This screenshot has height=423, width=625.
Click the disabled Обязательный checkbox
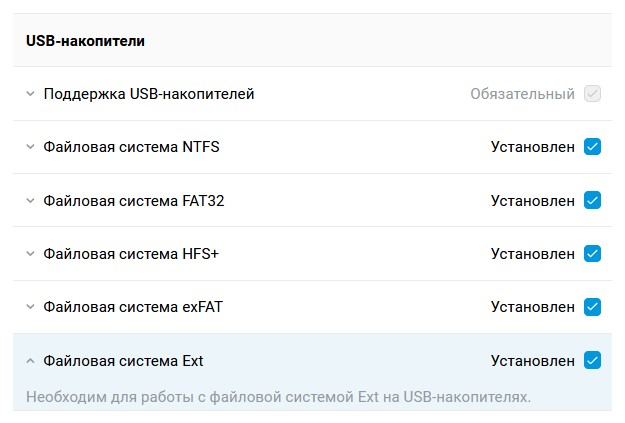(592, 94)
